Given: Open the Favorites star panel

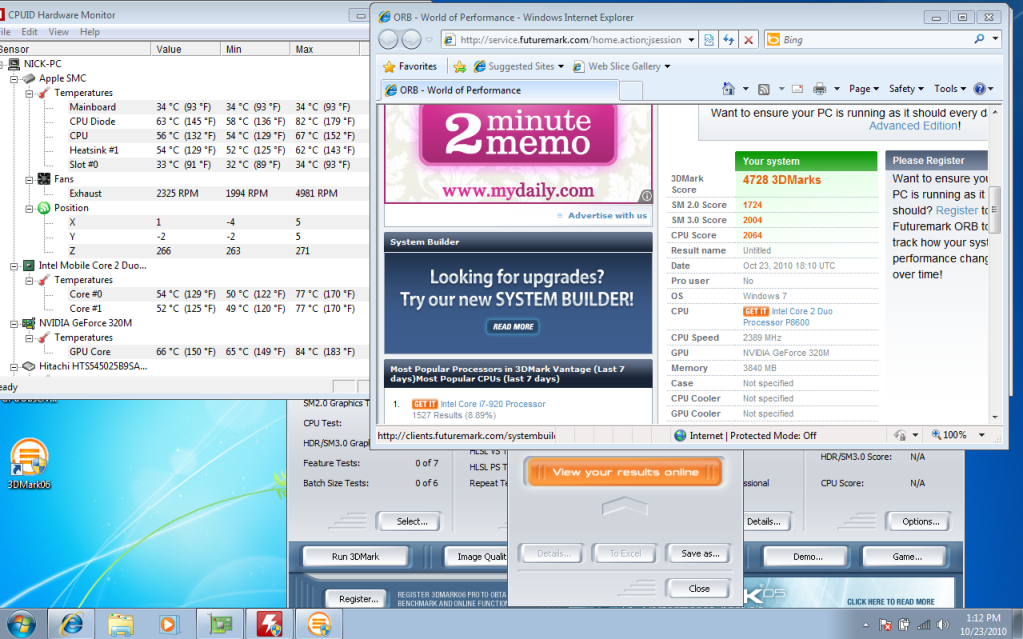Looking at the screenshot, I should click(x=410, y=67).
